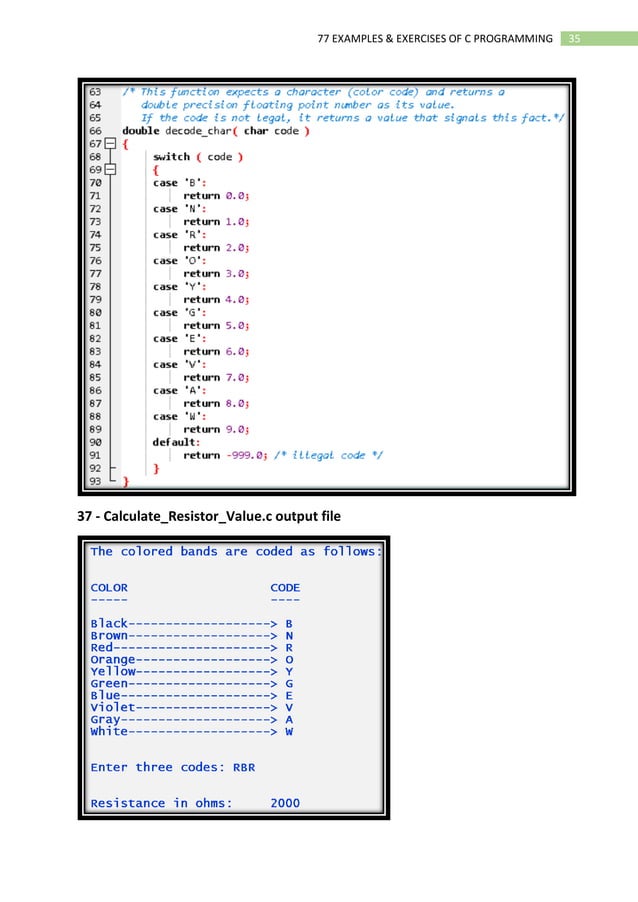
Task: Click 'return 8.0;' on line 87
Action: pos(216,403)
